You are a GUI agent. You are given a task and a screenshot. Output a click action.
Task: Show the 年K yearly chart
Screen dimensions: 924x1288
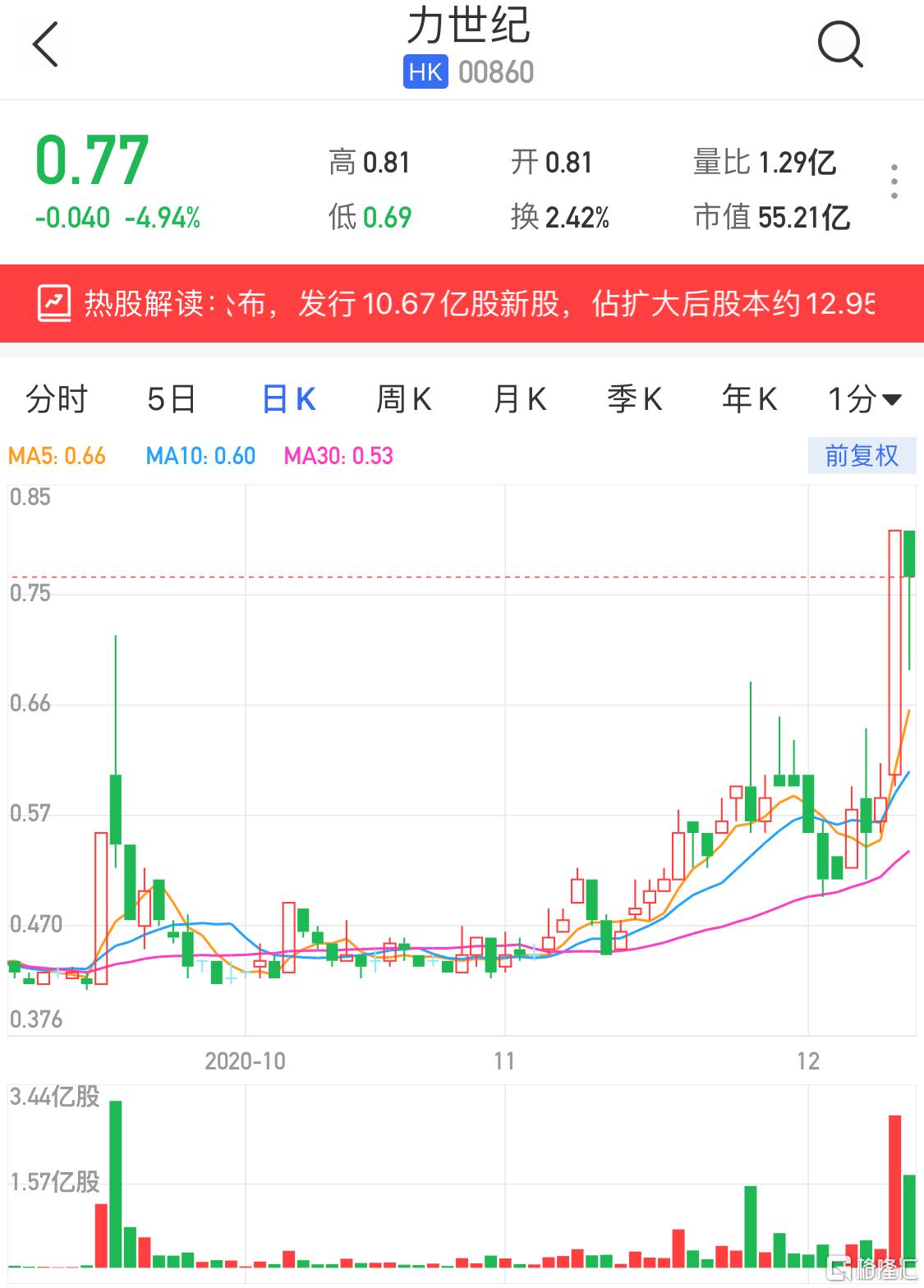tap(749, 400)
